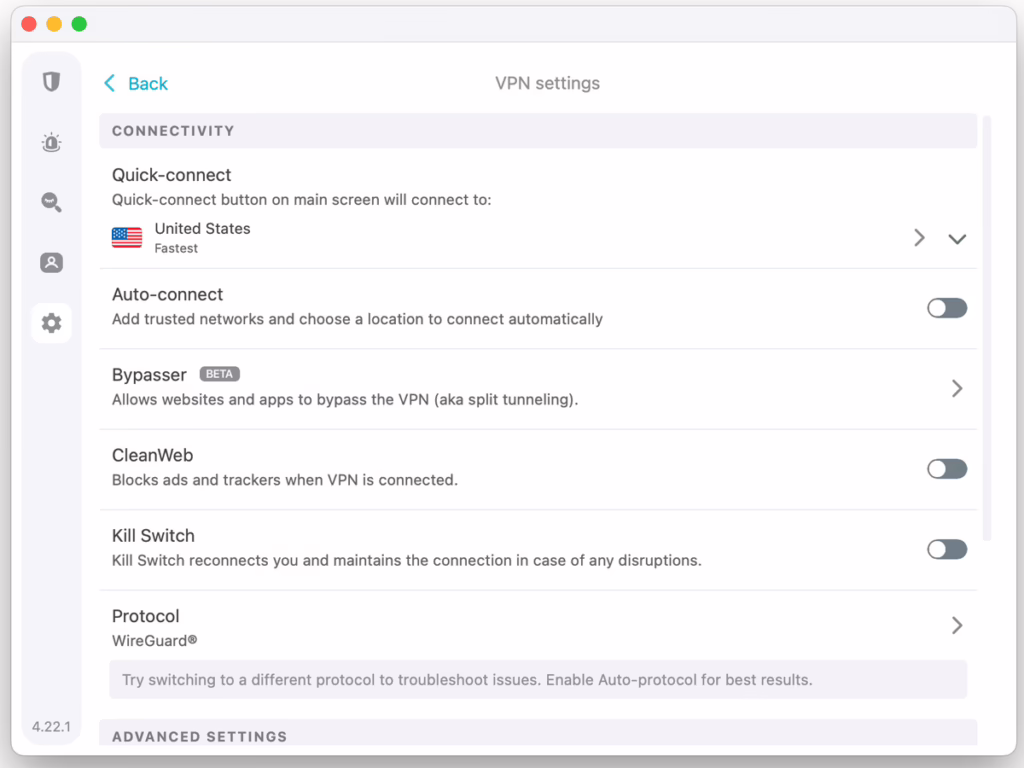Open Protocol options chevron
The width and height of the screenshot is (1024, 768).
[957, 626]
